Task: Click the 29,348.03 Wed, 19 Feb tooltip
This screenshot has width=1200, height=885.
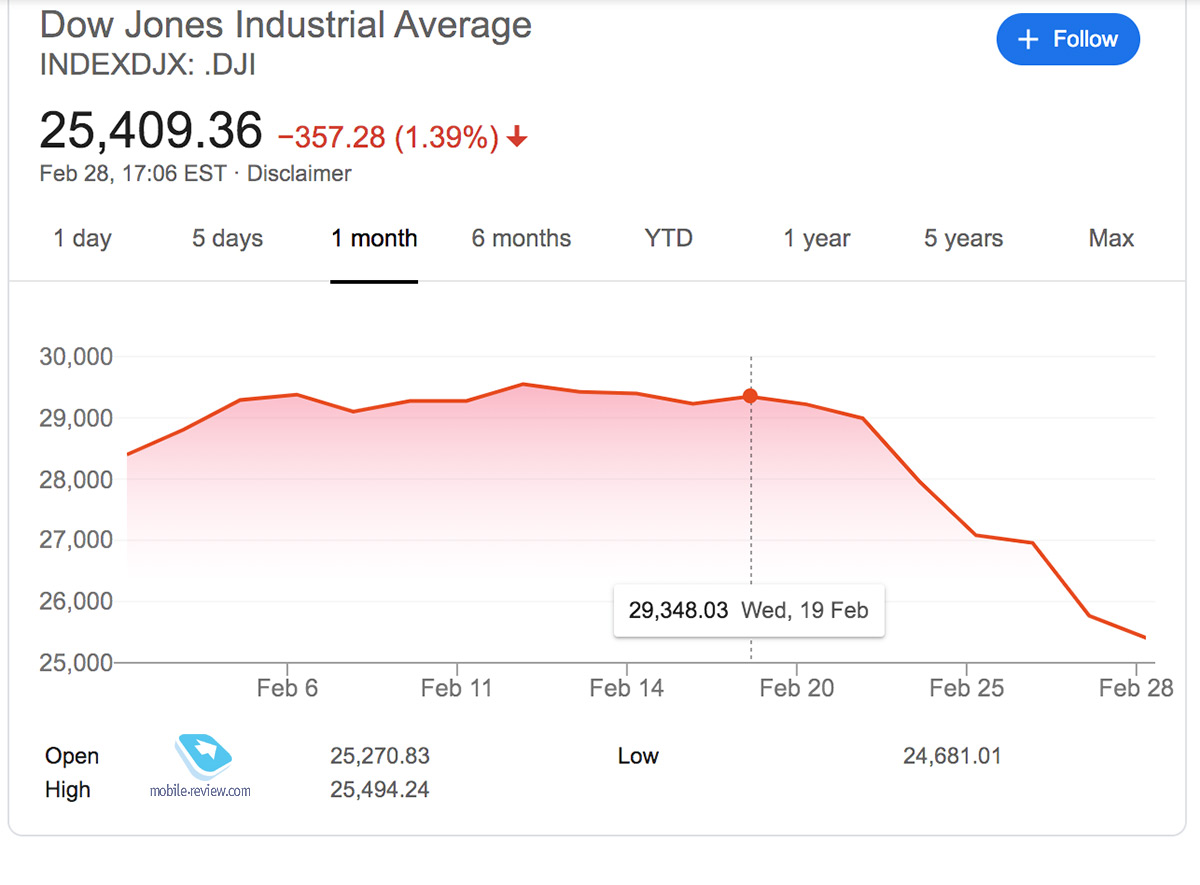Action: tap(749, 610)
